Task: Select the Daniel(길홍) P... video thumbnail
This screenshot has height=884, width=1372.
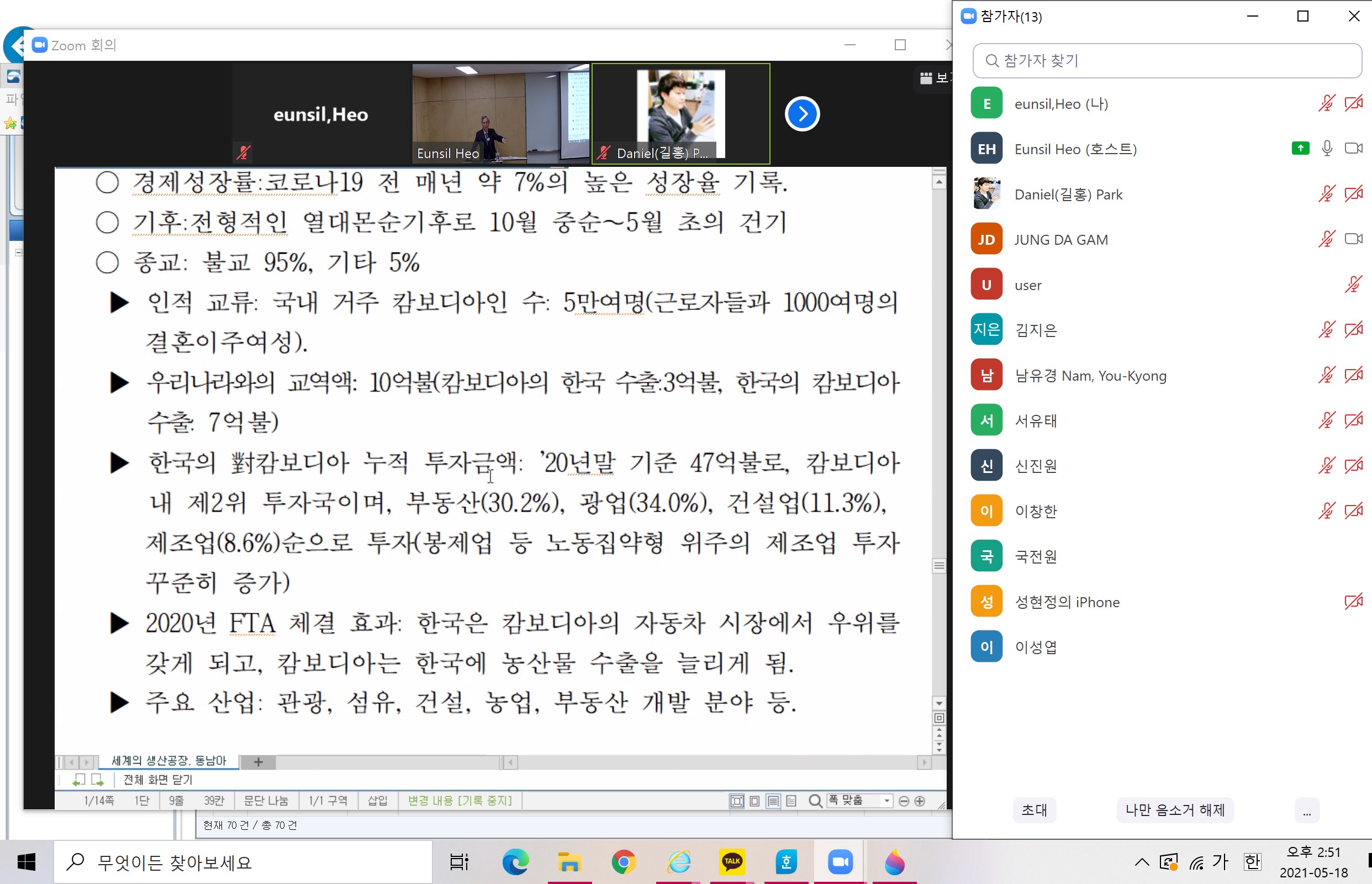Action: pyautogui.click(x=680, y=114)
